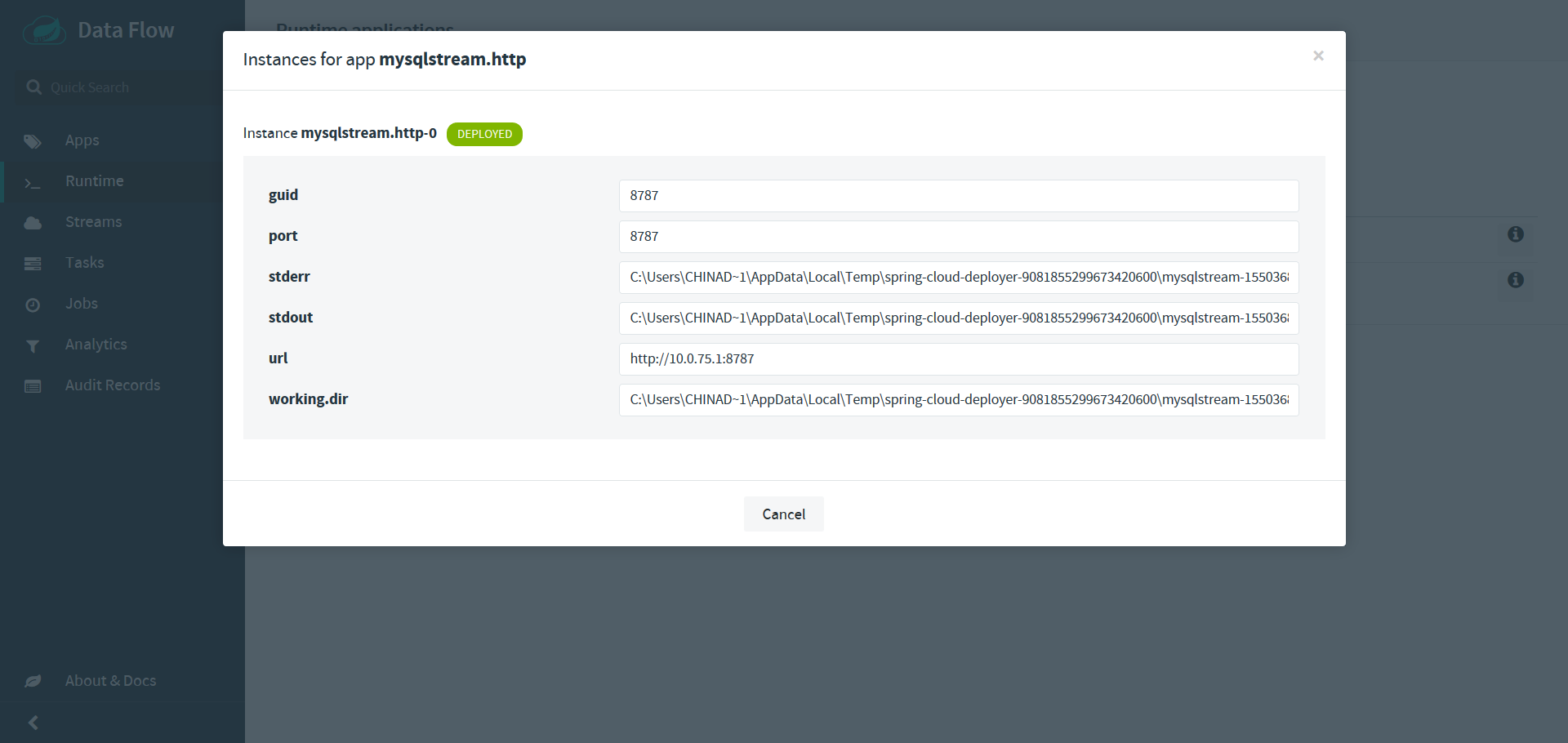Click the Quick Search box
The image size is (1568, 743).
coord(122,87)
